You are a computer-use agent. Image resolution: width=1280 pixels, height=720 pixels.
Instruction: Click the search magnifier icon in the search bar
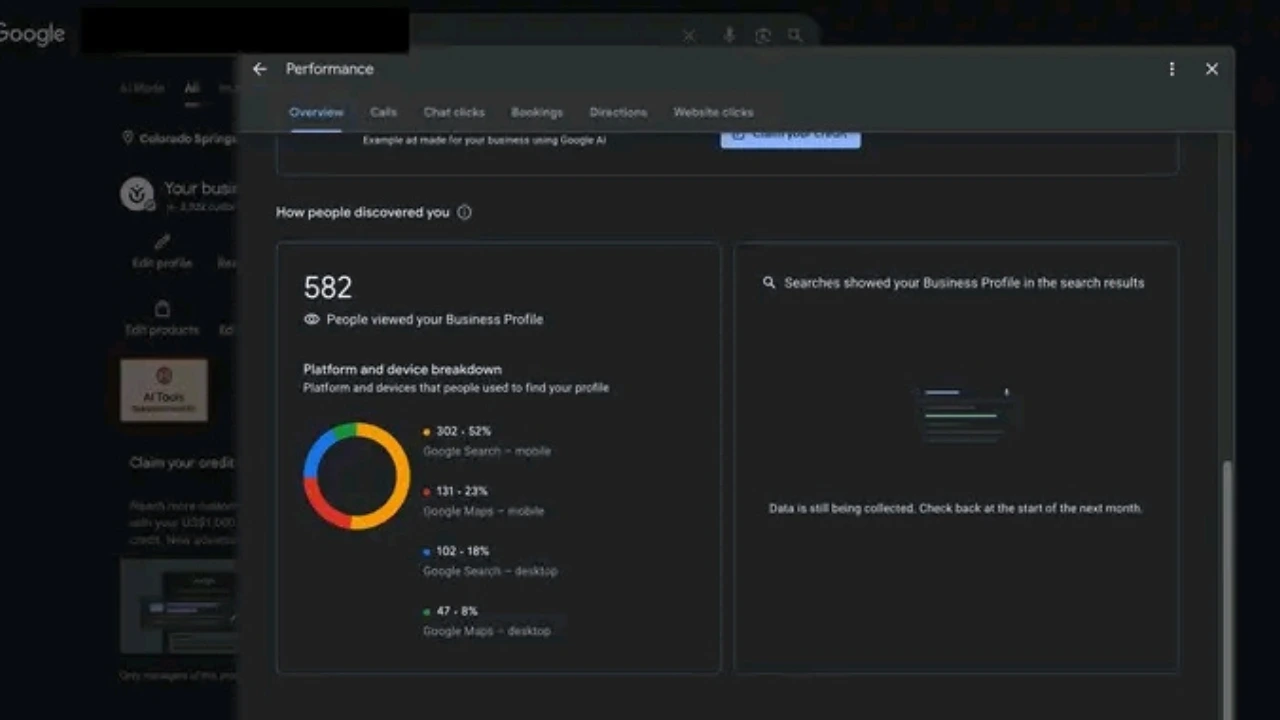795,35
